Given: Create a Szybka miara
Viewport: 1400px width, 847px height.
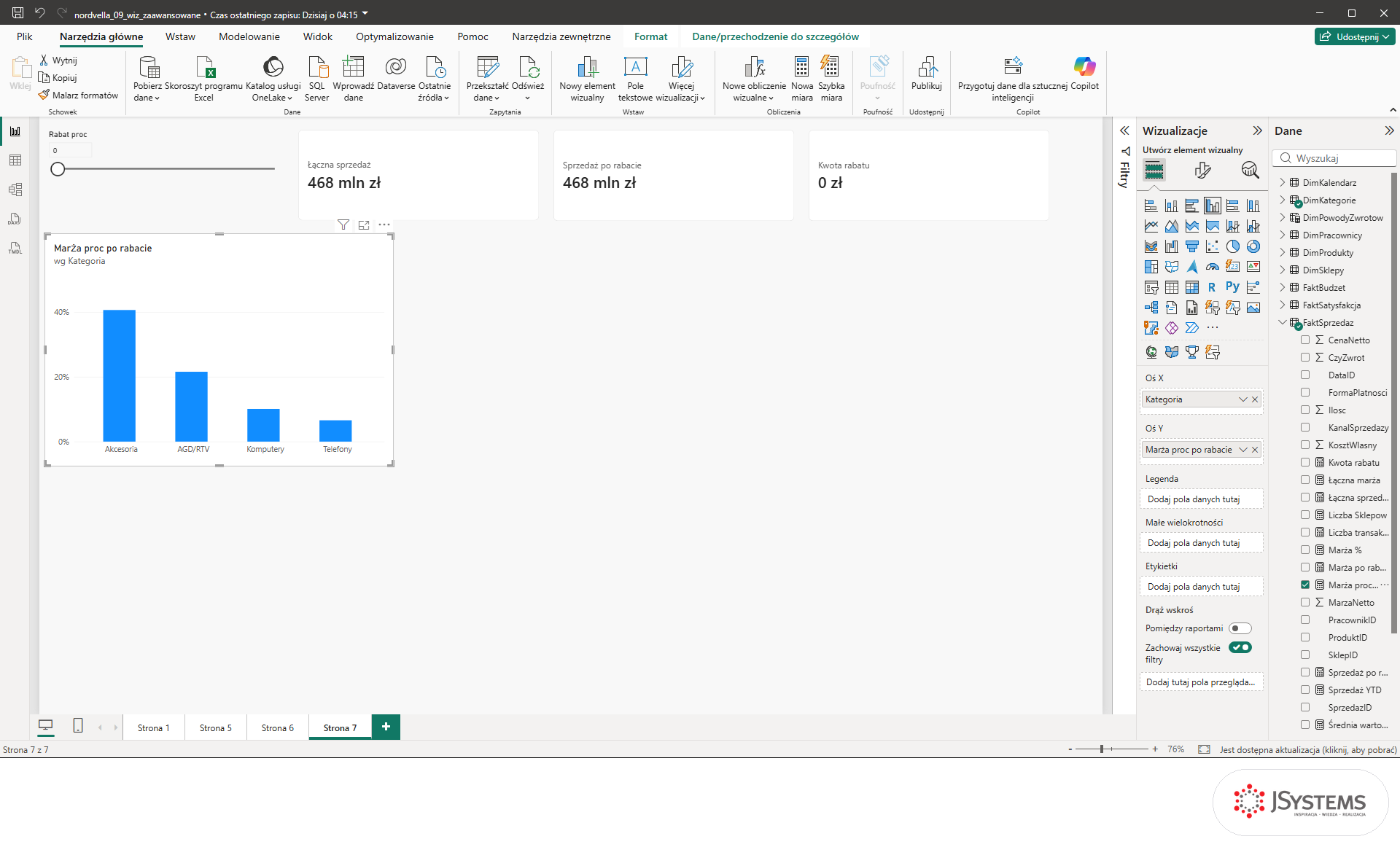Looking at the screenshot, I should point(831,79).
